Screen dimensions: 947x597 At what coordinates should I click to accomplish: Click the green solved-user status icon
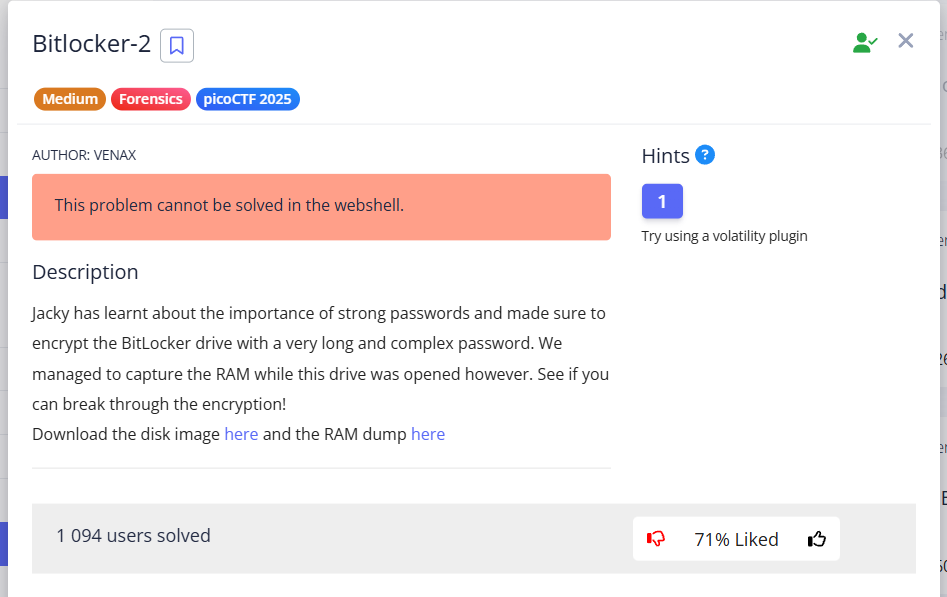point(864,42)
